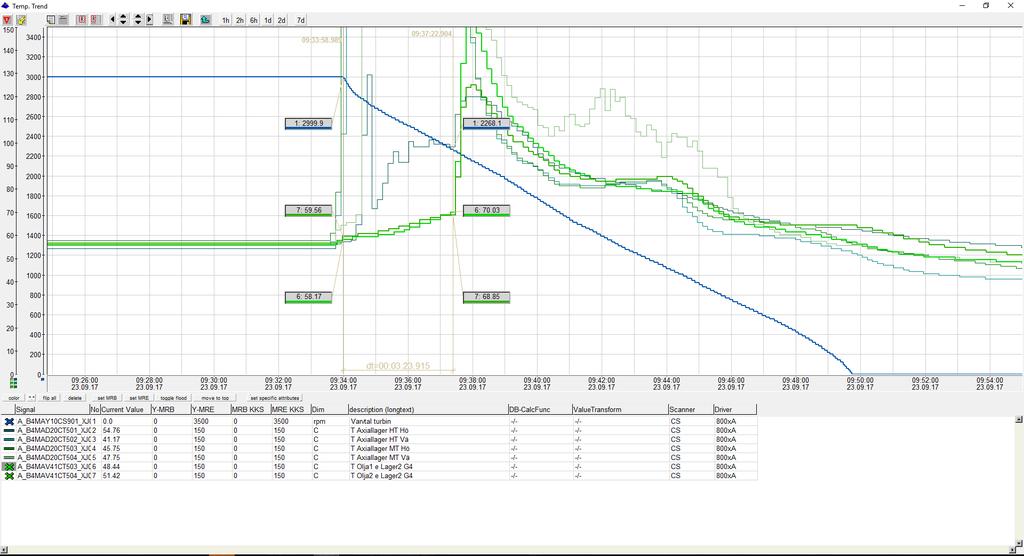Click the 'toggle flood' button

(x=174, y=398)
